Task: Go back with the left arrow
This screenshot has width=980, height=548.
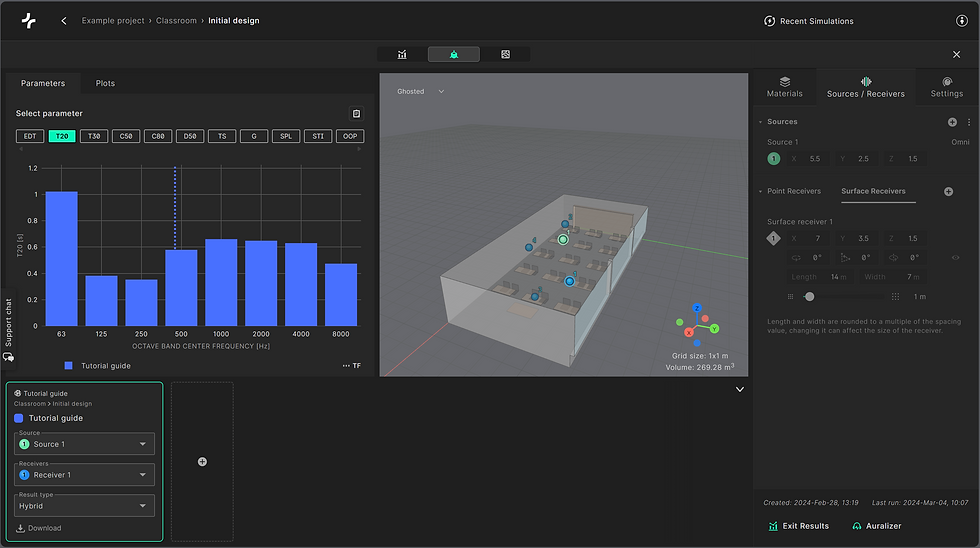Action: coord(64,21)
